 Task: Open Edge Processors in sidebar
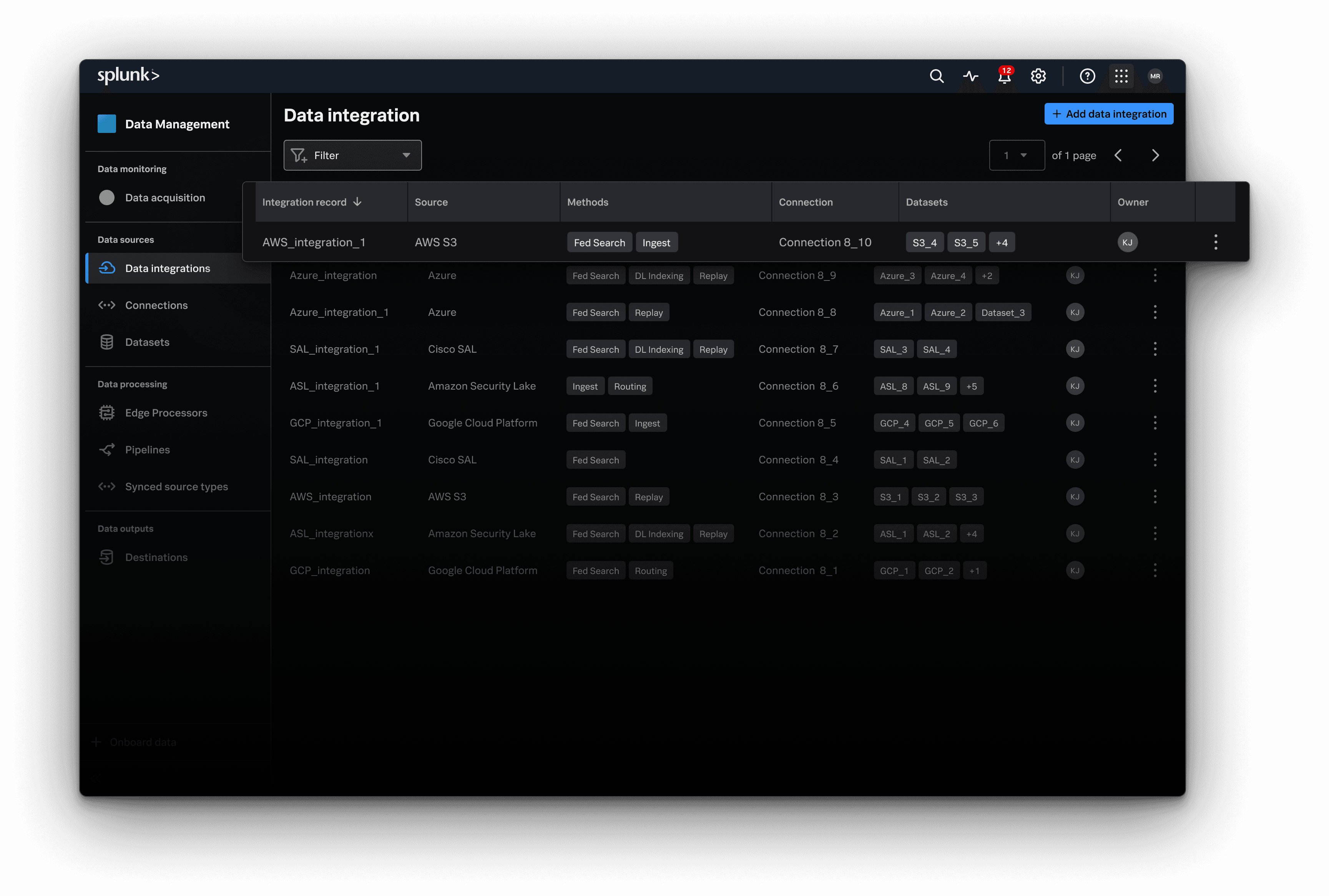pyautogui.click(x=166, y=413)
